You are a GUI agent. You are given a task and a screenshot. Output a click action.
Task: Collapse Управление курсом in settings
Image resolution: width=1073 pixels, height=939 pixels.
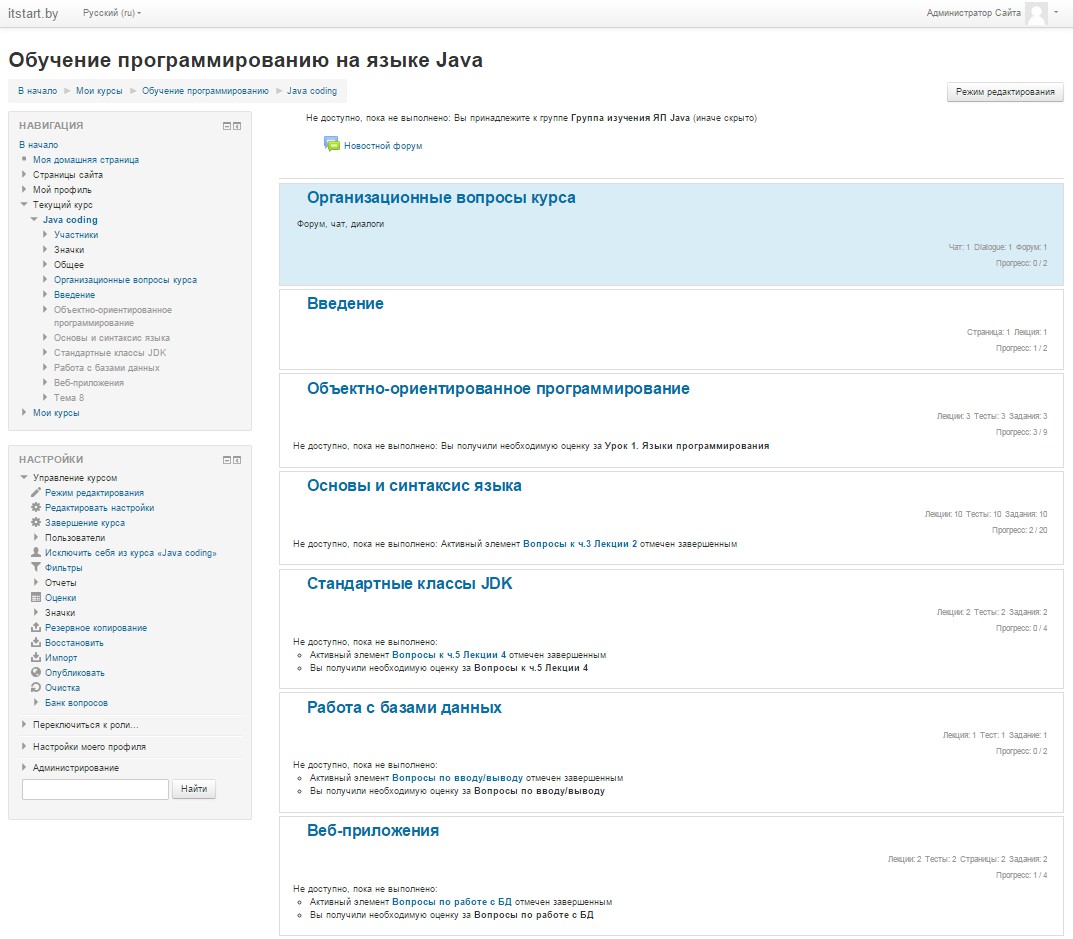[24, 478]
